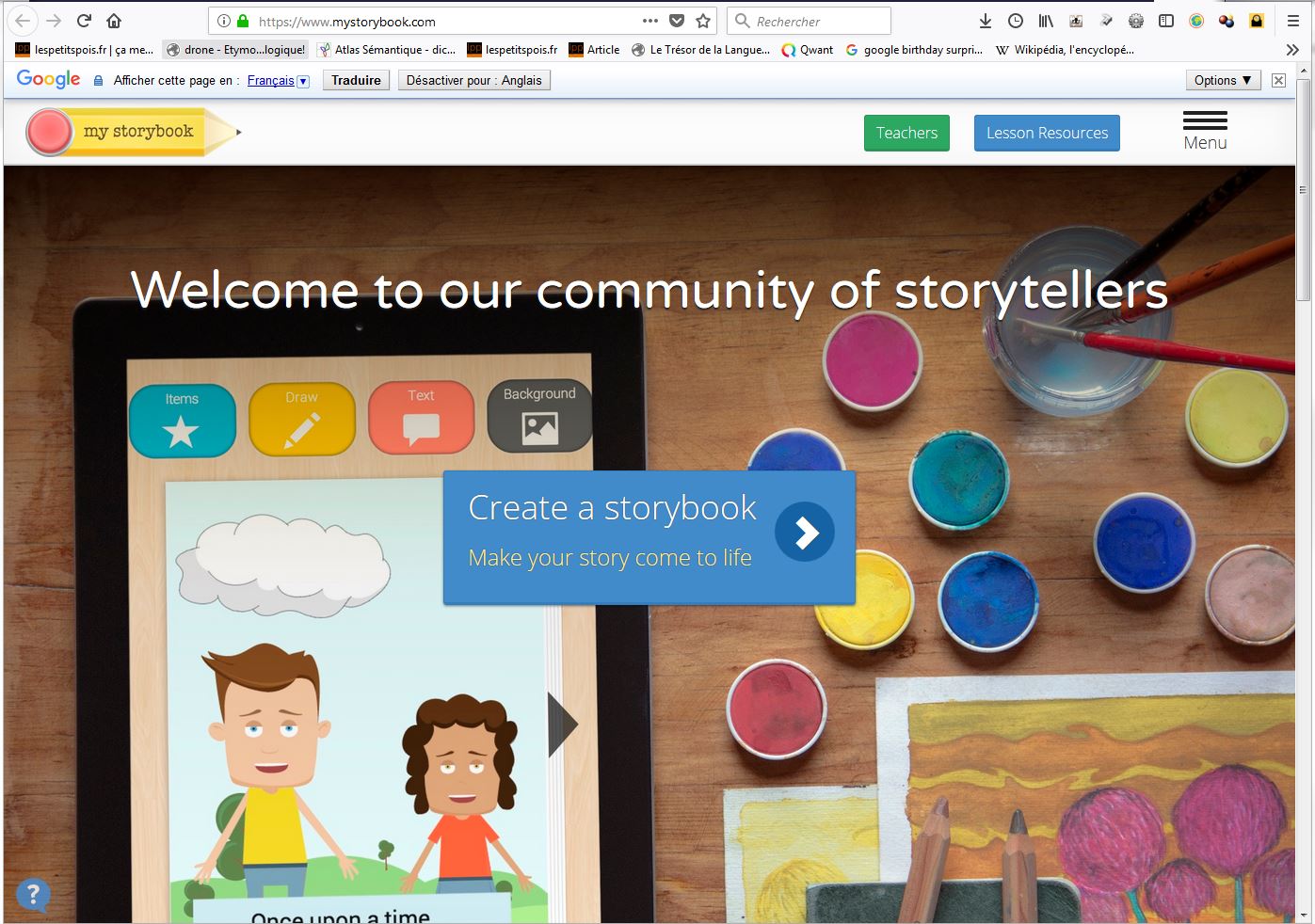
Task: Open Lesson Resources
Action: (1047, 133)
